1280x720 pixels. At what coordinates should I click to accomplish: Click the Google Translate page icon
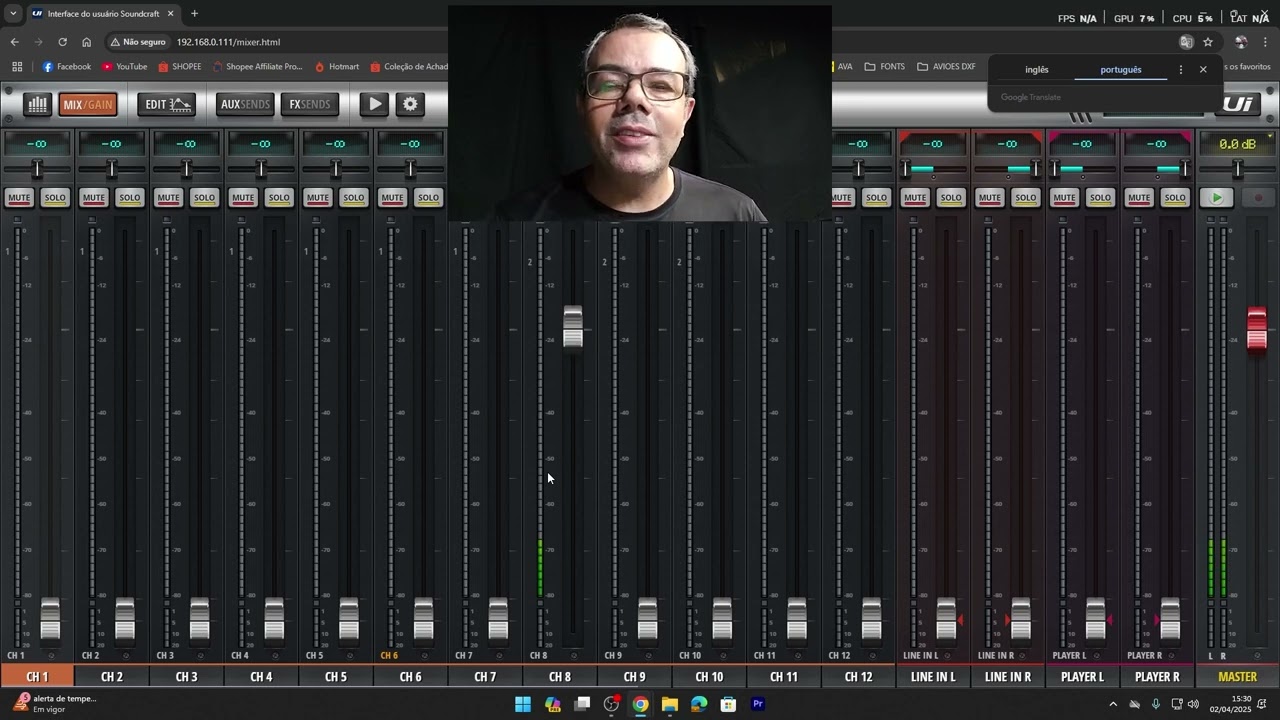(x=1186, y=42)
